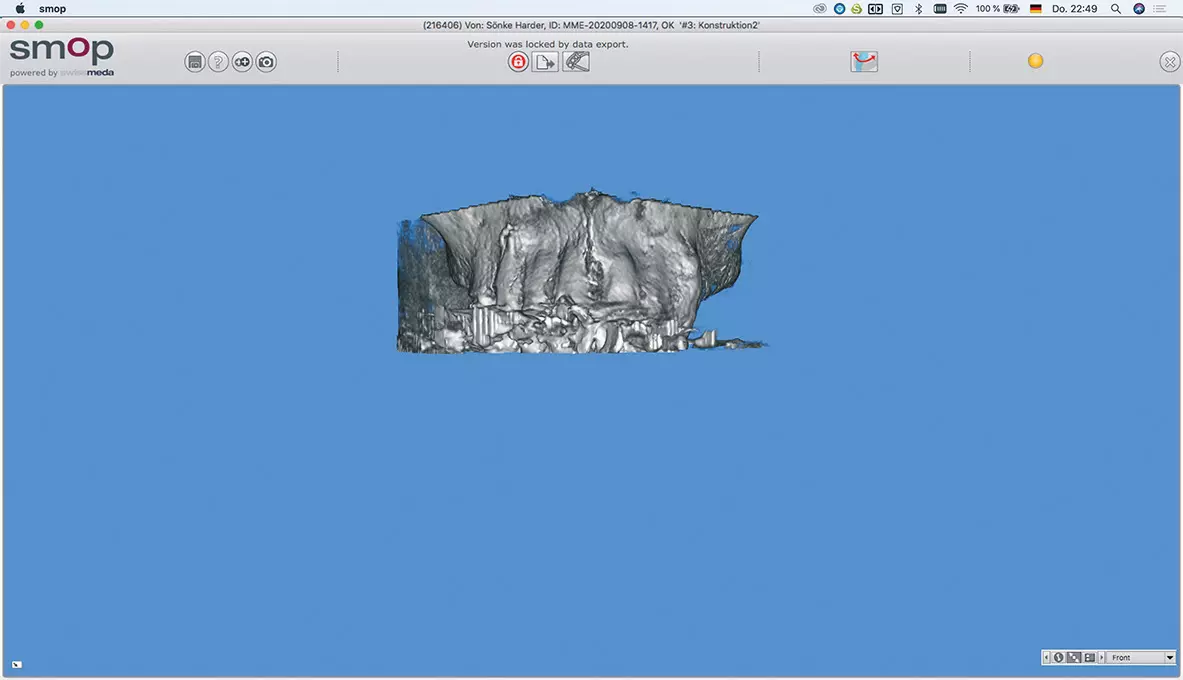Click the shield menu bar icon
This screenshot has width=1183, height=680.
[897, 9]
